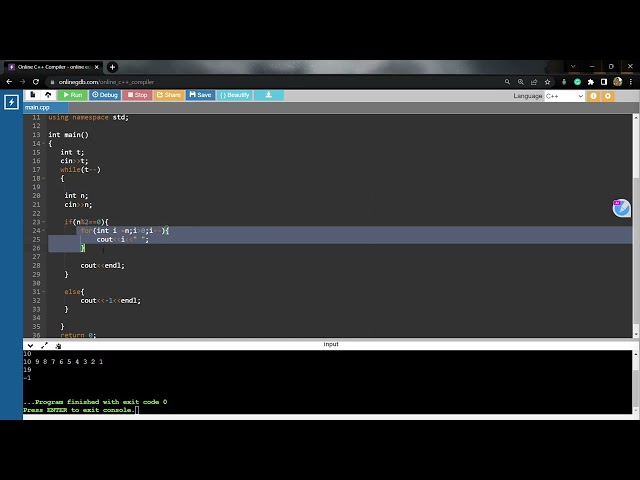
Task: Collapse the code fold at line 23
Action: pos(44,222)
